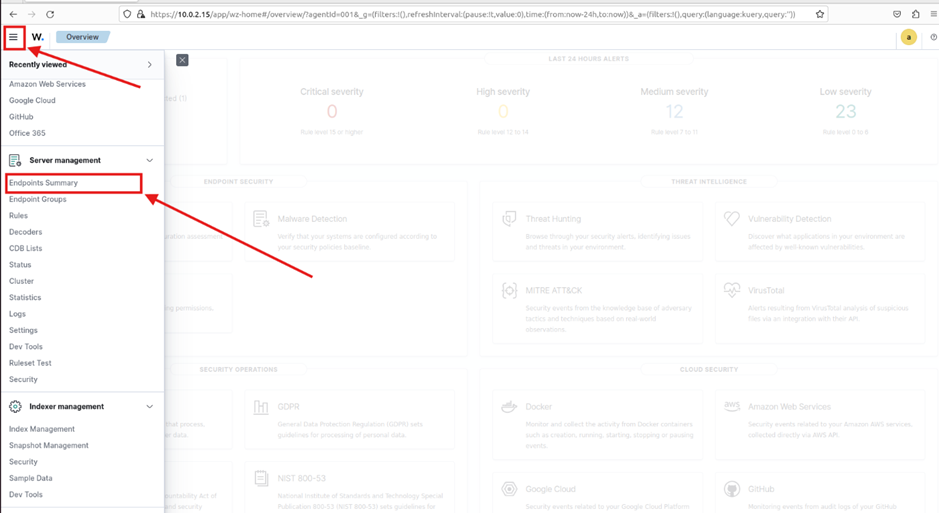
Task: Select the Overview breadcrumb tab
Action: point(83,37)
